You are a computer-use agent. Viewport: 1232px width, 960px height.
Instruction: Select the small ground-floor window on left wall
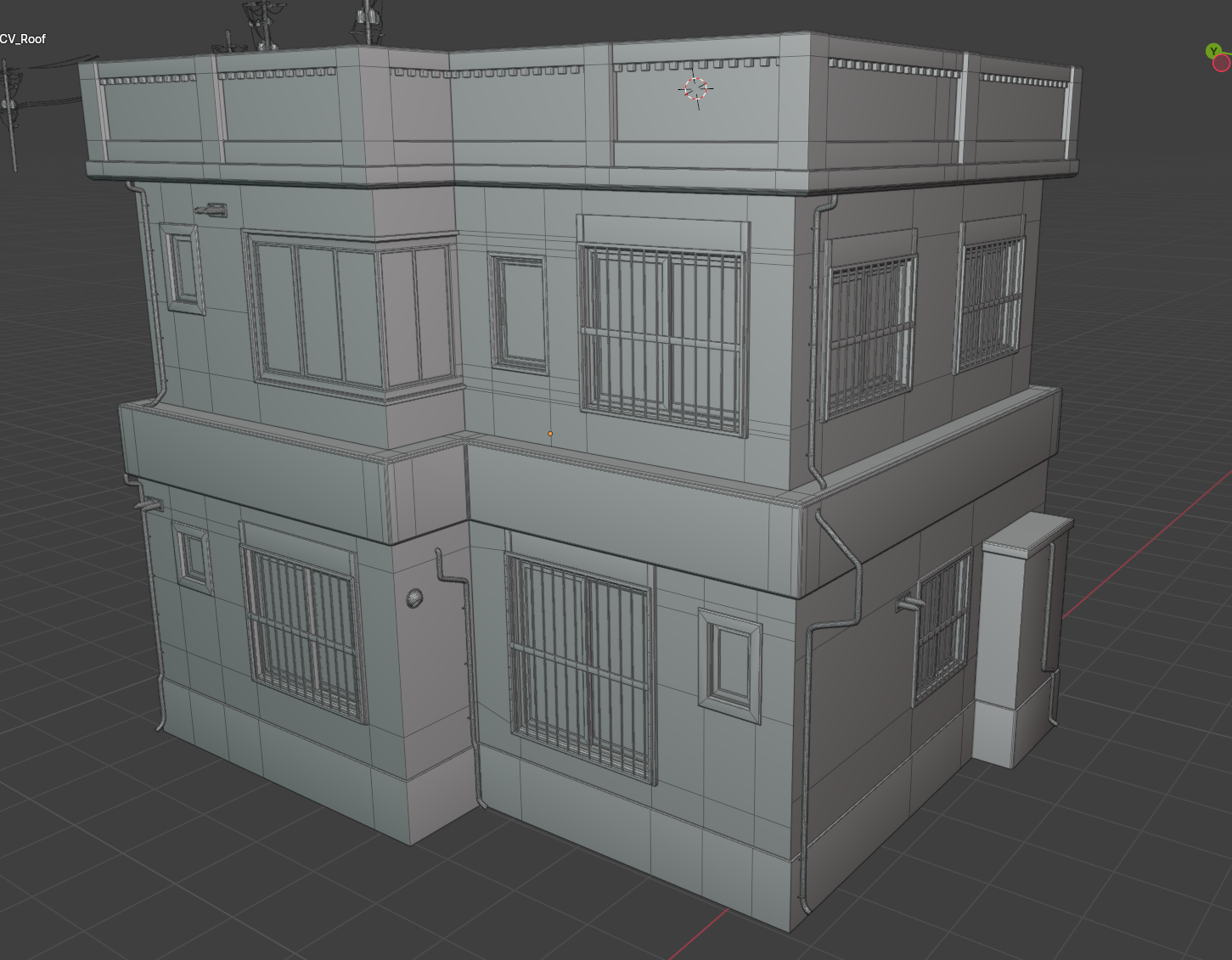coord(194,558)
